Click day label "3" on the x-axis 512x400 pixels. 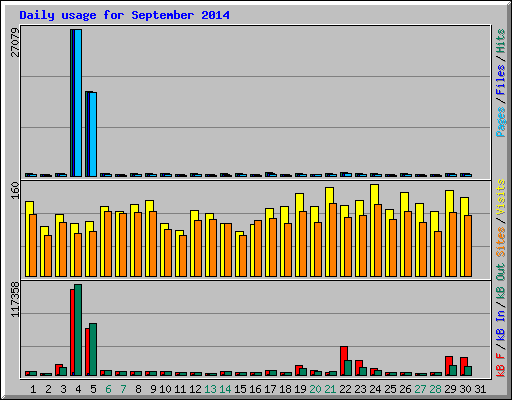[x=63, y=389]
